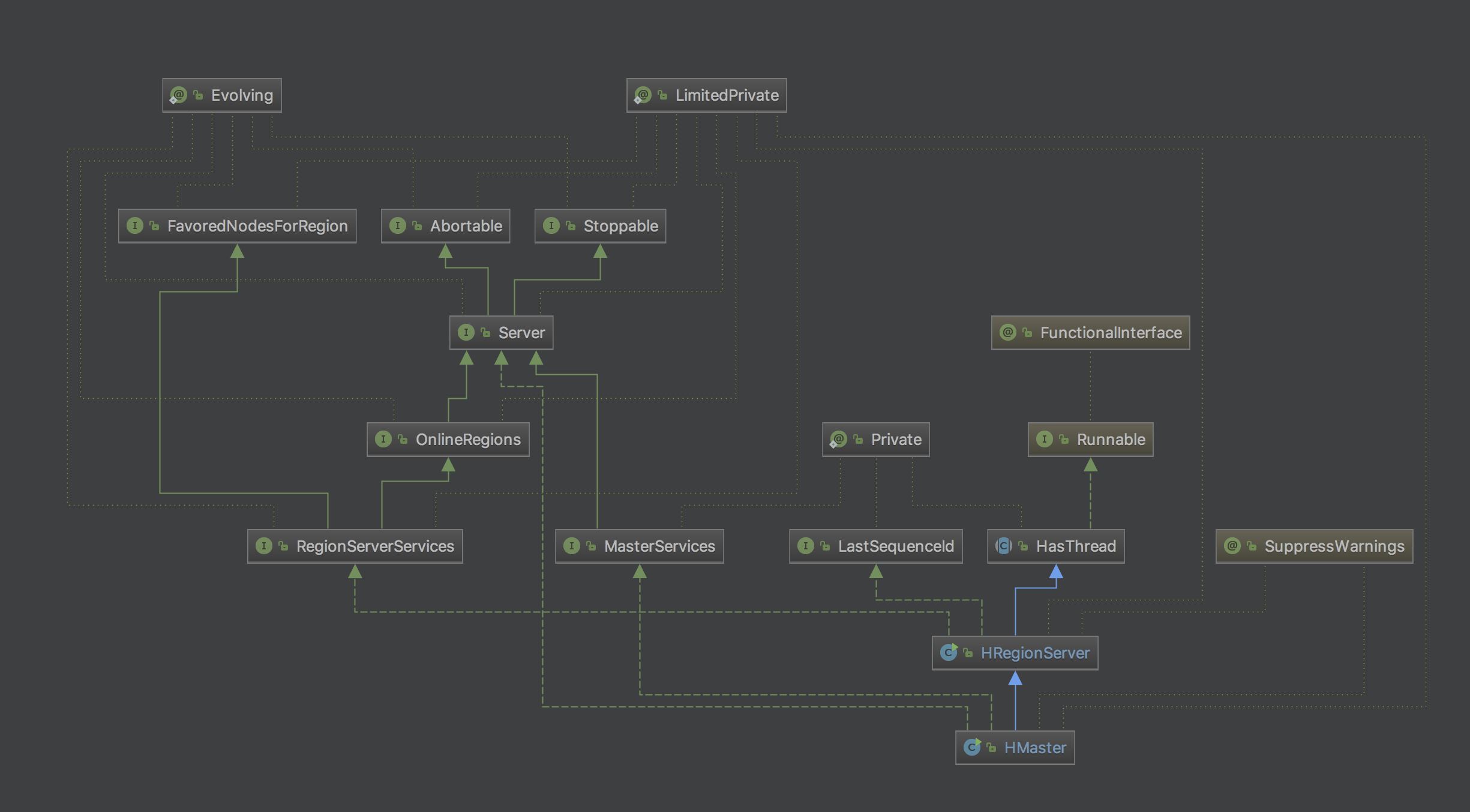Click the visibility lock icon on Server
This screenshot has height=812, width=1470.
[x=485, y=333]
